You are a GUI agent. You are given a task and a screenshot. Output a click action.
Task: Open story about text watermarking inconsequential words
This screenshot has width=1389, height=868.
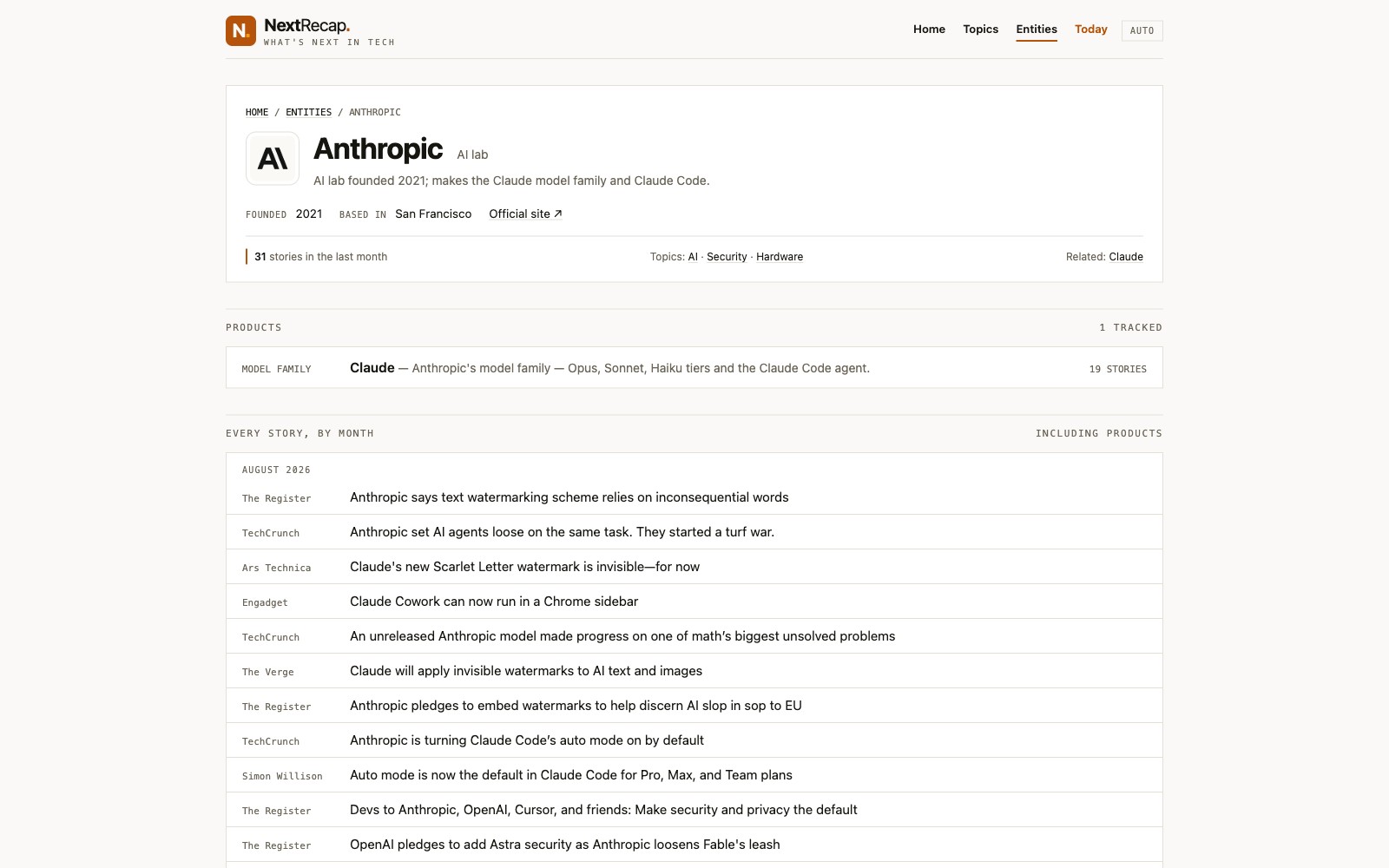569,497
